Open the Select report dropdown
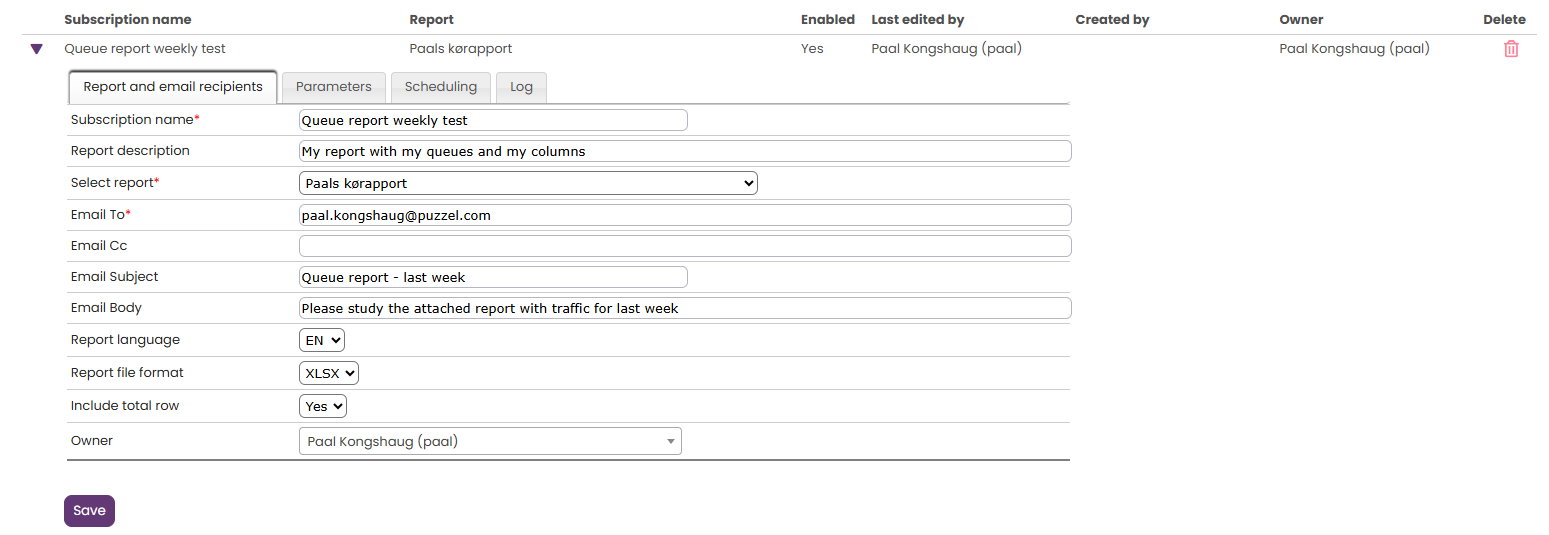This screenshot has width=1549, height=535. [528, 183]
